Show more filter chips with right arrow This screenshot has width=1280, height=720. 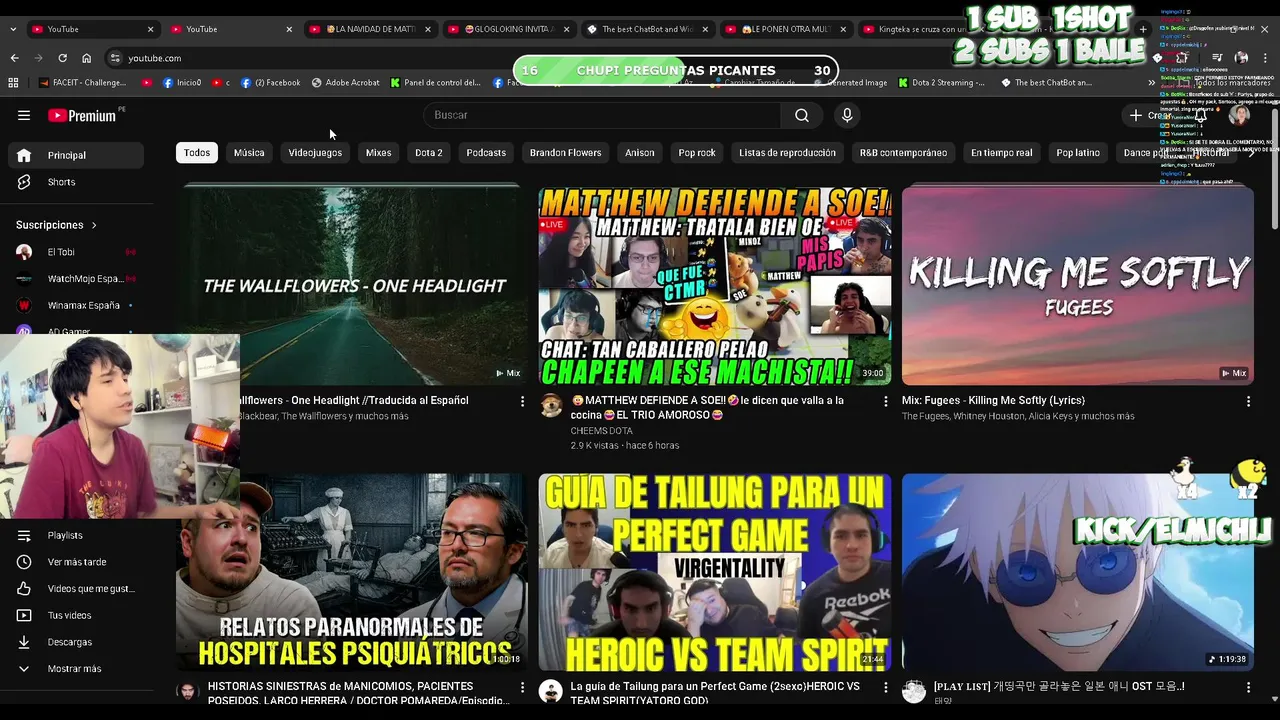click(x=1251, y=153)
